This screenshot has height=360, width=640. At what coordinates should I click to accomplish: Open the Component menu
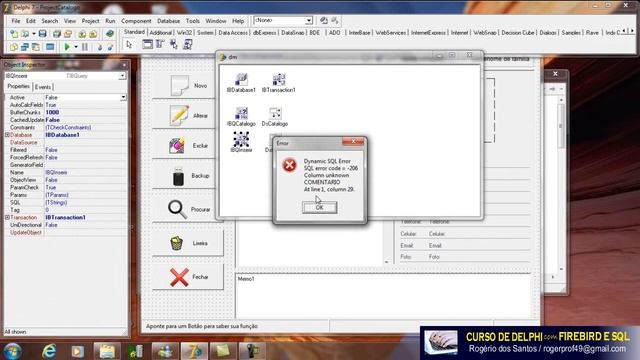point(136,21)
